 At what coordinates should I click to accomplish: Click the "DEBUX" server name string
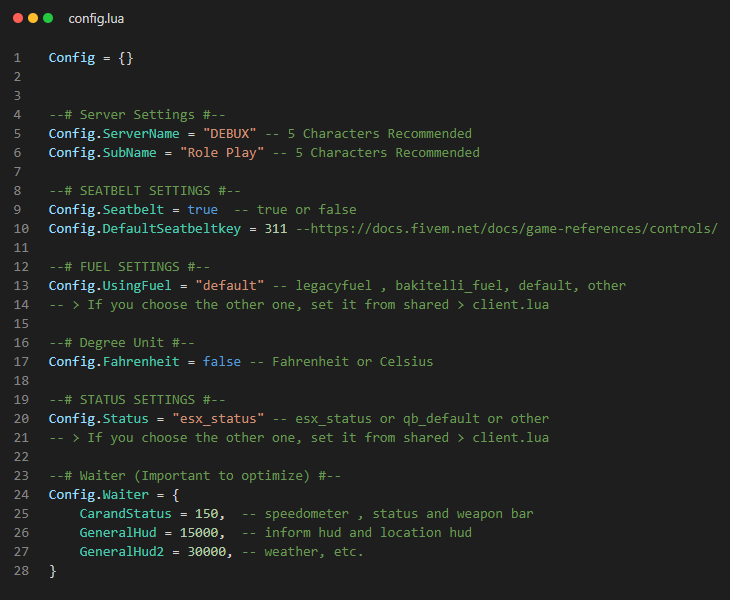pos(230,134)
